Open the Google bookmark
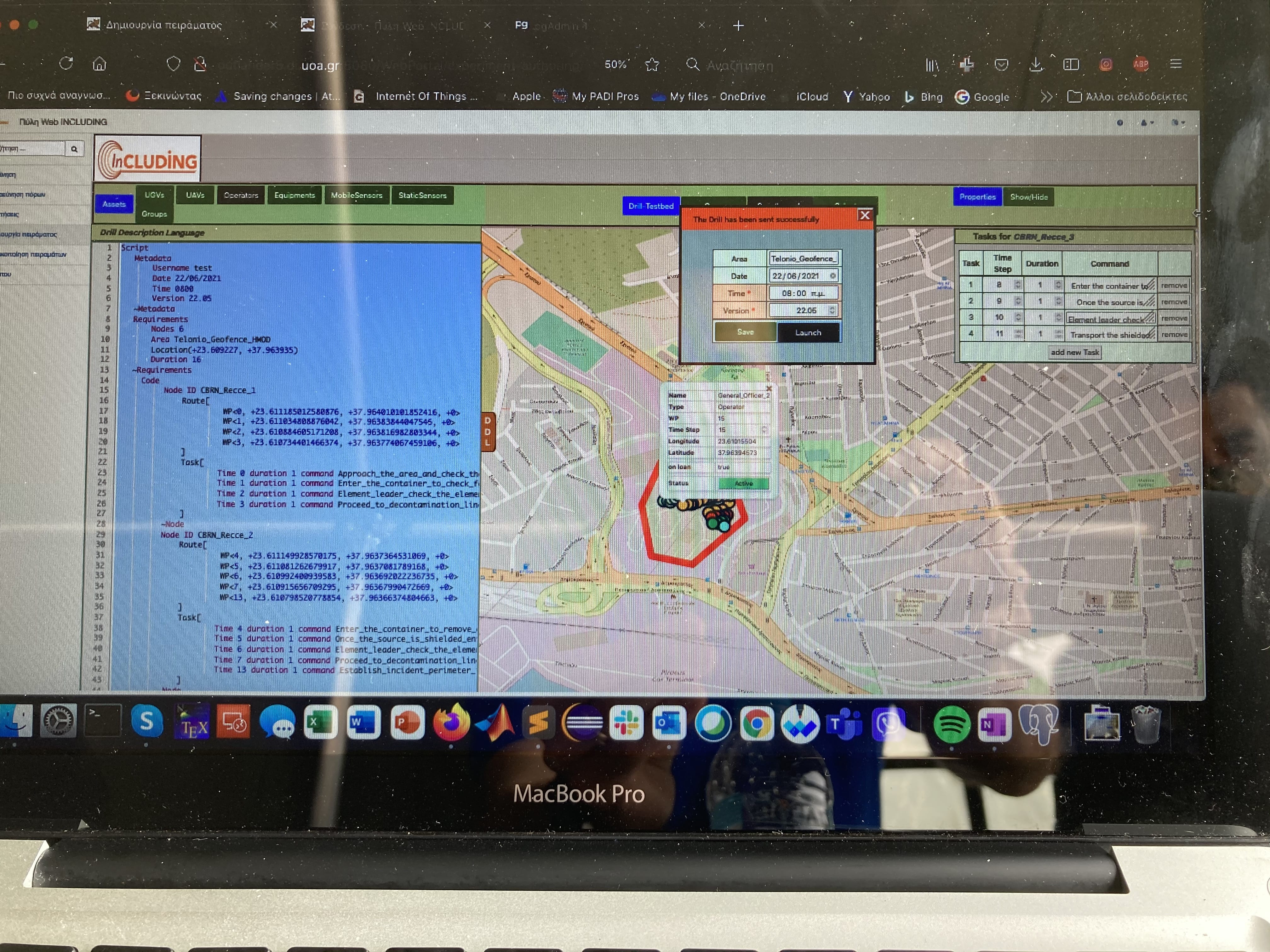The image size is (1270, 952). pos(982,97)
